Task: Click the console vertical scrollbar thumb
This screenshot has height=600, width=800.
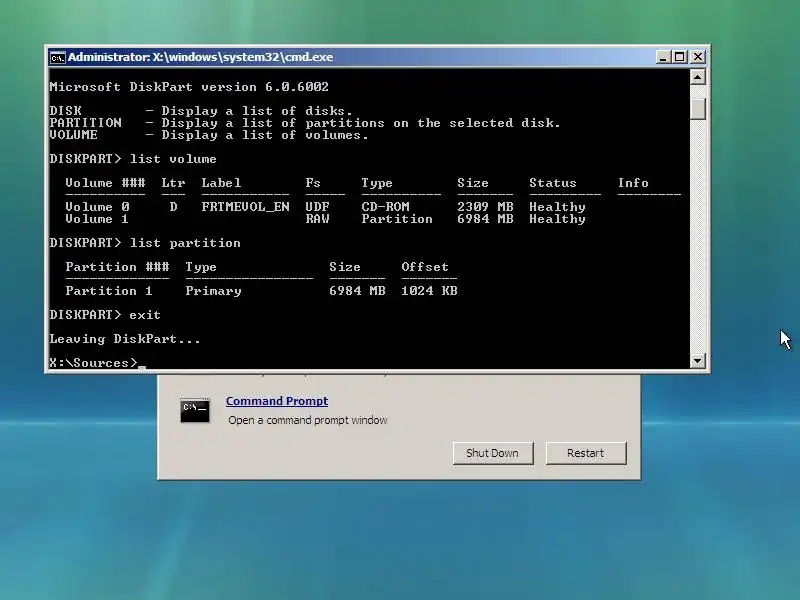Action: pyautogui.click(x=697, y=109)
